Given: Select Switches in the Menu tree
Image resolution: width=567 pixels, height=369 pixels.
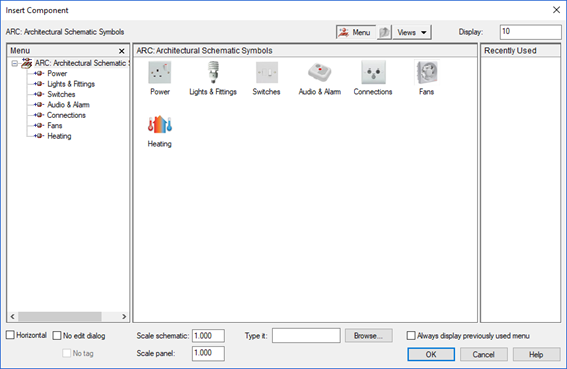Looking at the screenshot, I should 61,94.
